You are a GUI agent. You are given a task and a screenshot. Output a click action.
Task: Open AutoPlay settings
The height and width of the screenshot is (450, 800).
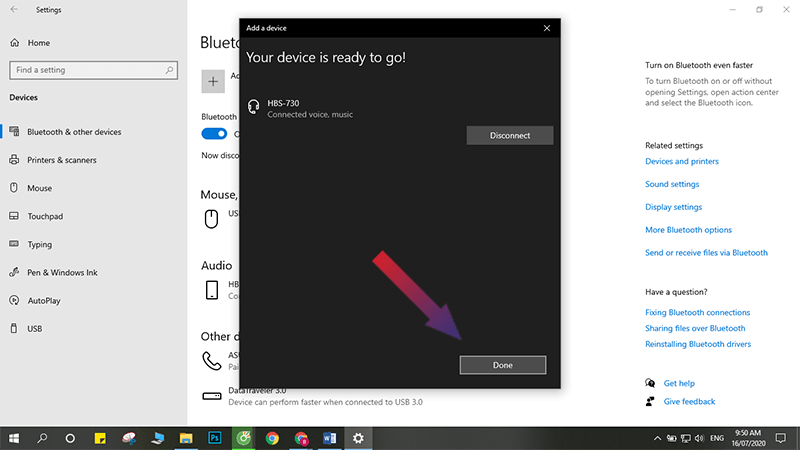click(x=45, y=300)
